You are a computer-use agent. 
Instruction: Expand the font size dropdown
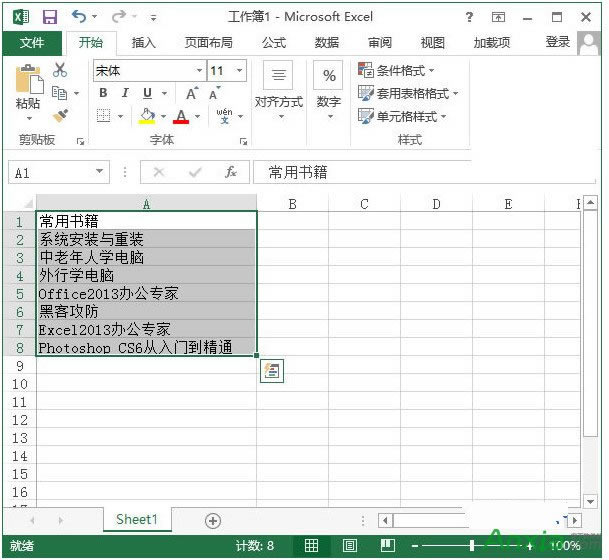[x=240, y=70]
